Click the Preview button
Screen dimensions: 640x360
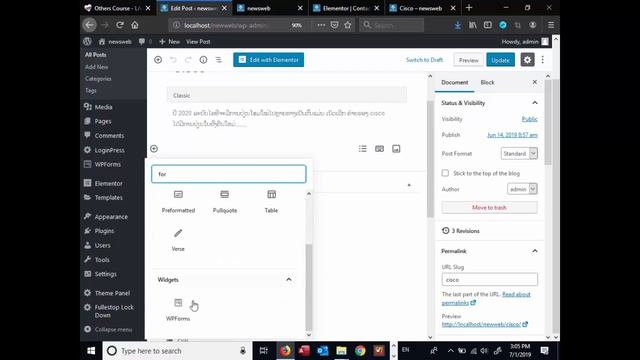click(469, 60)
